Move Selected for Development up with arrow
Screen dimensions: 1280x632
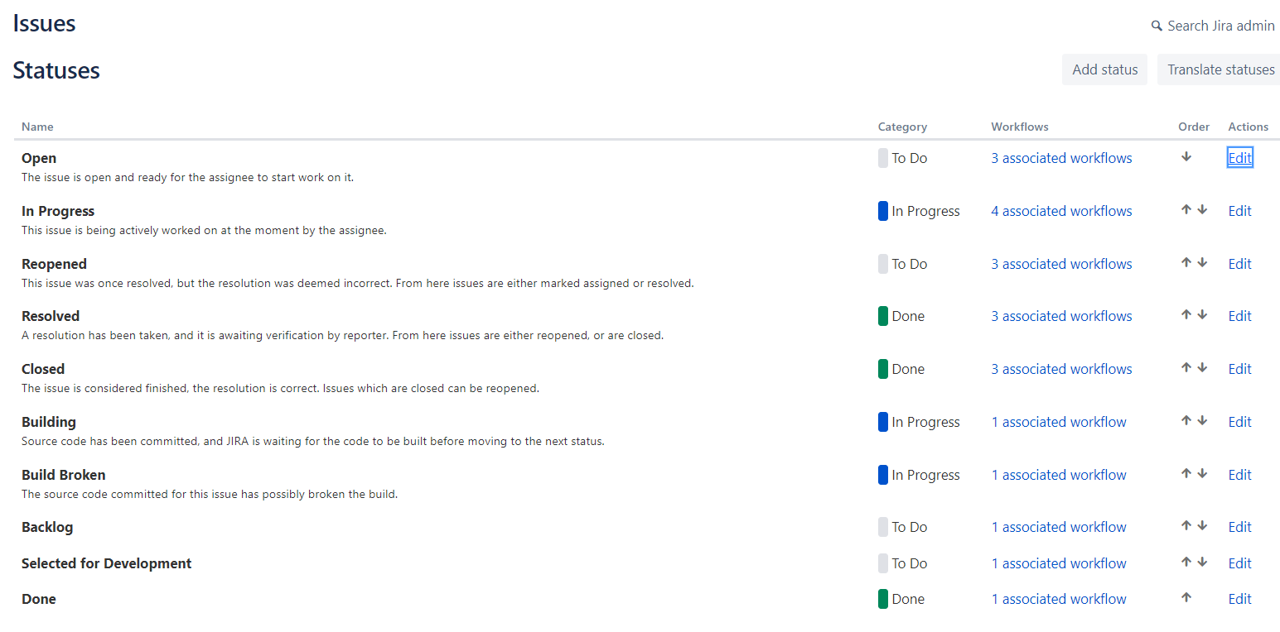[x=1185, y=562]
